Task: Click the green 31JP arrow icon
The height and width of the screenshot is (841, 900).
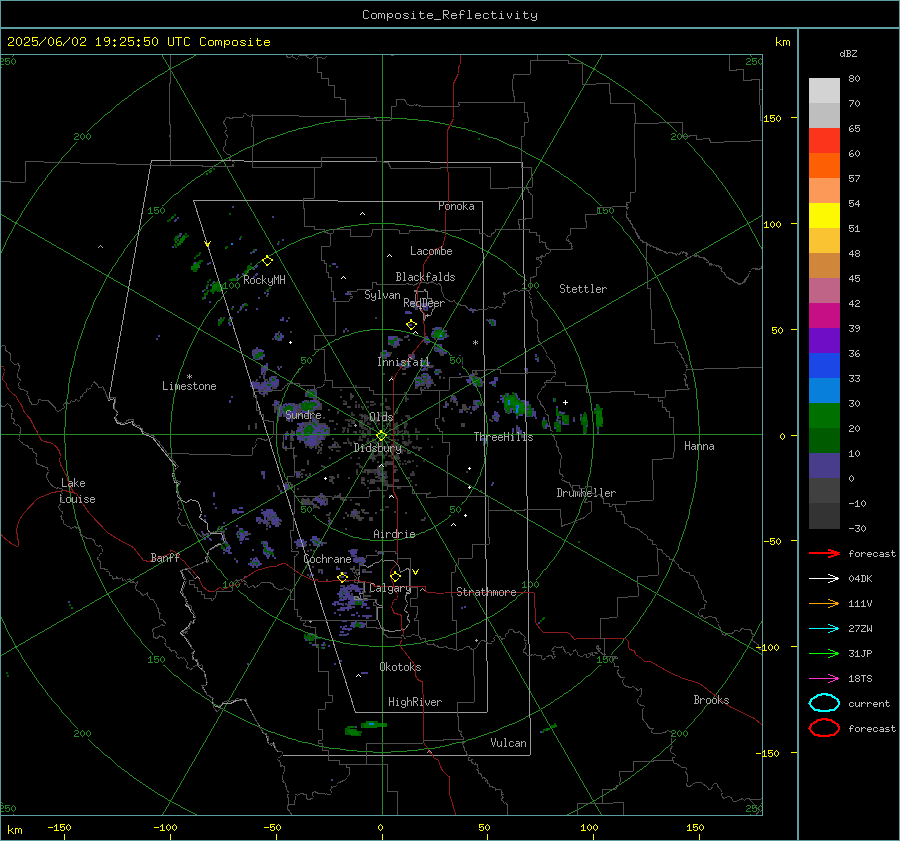Action: [824, 653]
